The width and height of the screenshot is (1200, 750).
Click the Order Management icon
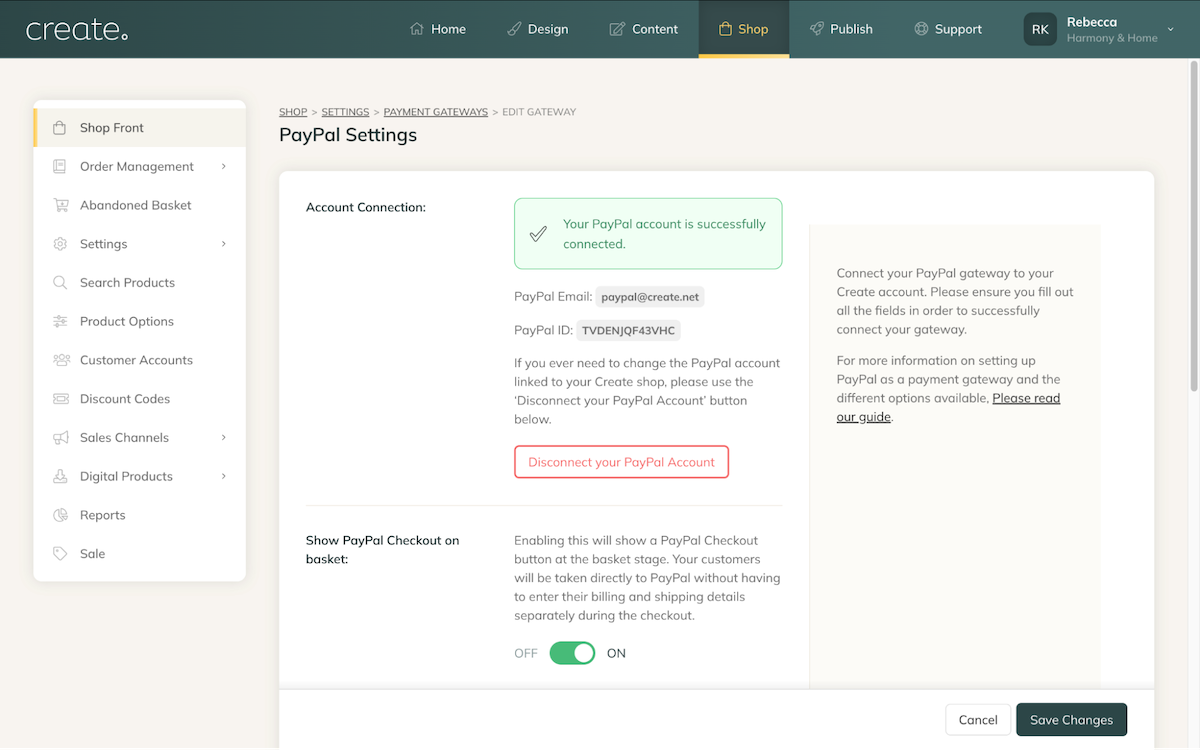(60, 167)
